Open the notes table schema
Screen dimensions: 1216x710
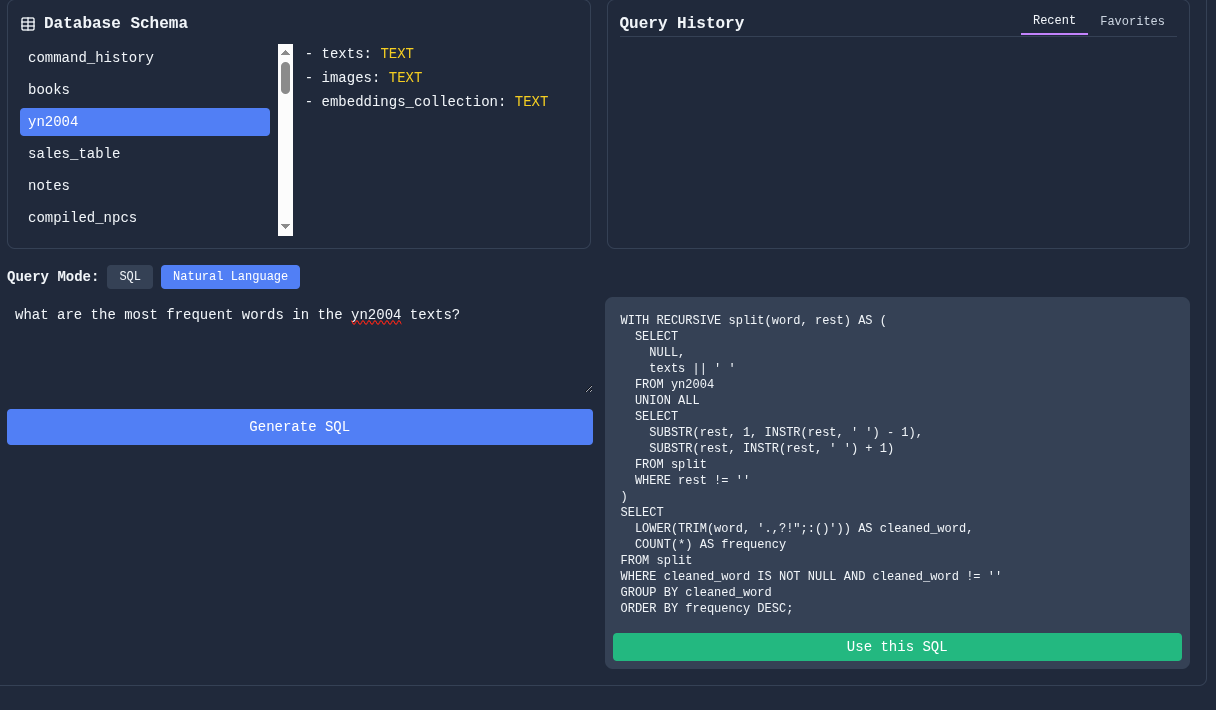(144, 185)
